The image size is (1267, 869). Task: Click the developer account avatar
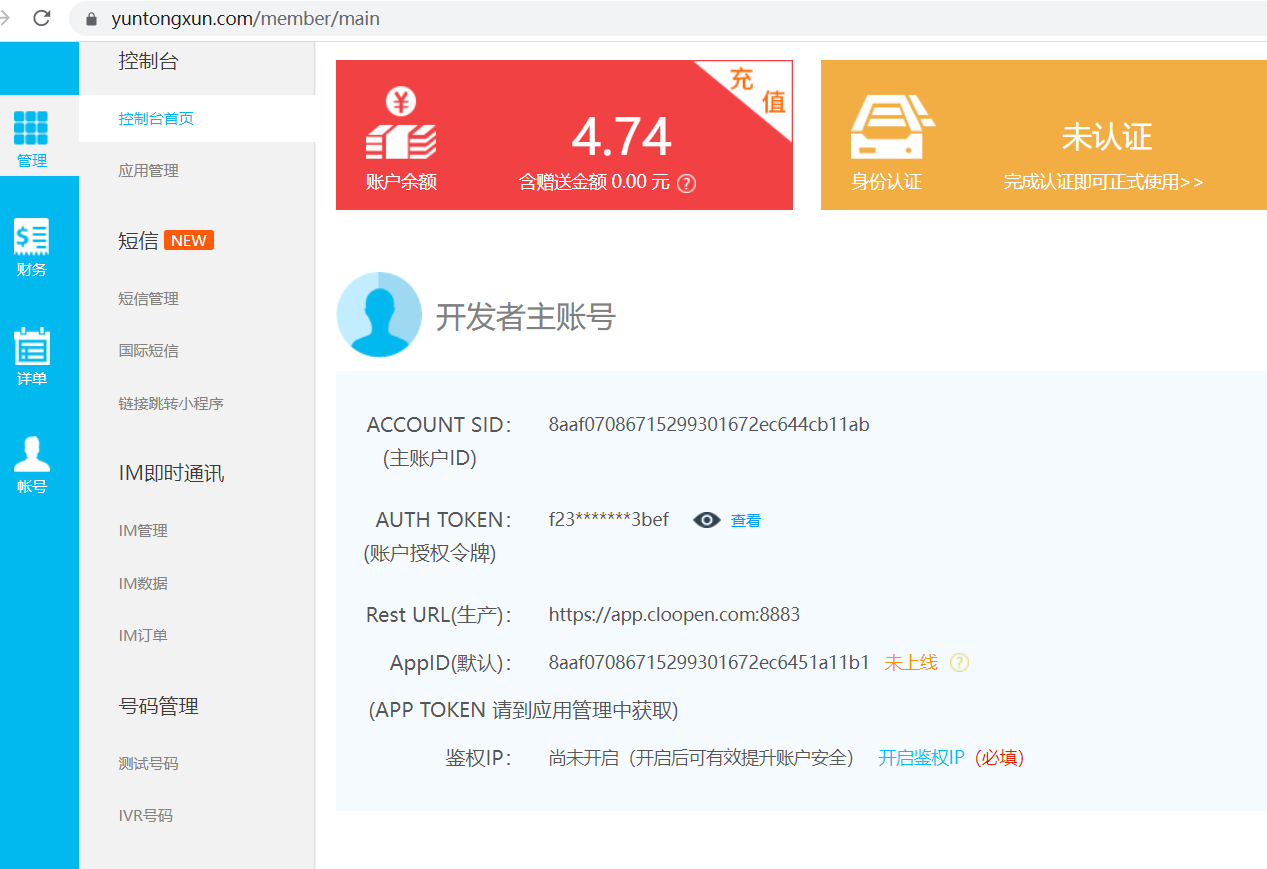tap(379, 315)
